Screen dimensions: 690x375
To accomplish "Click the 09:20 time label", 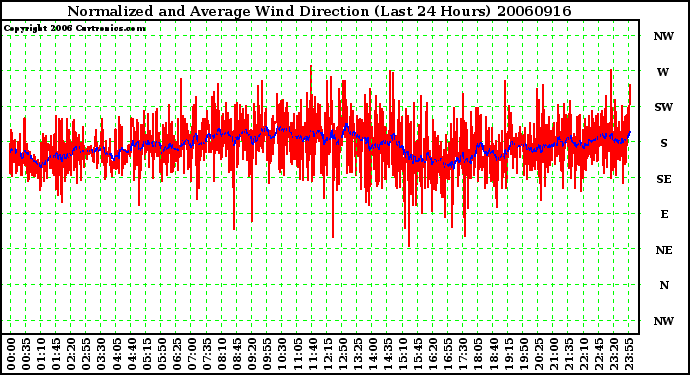I will tap(252, 354).
